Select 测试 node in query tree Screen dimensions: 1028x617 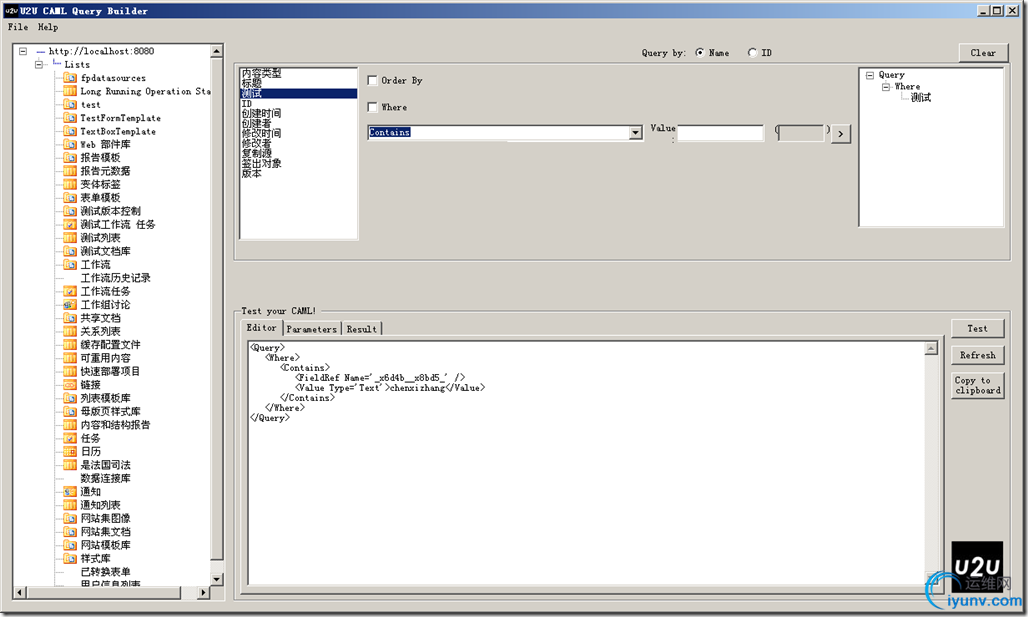920,98
